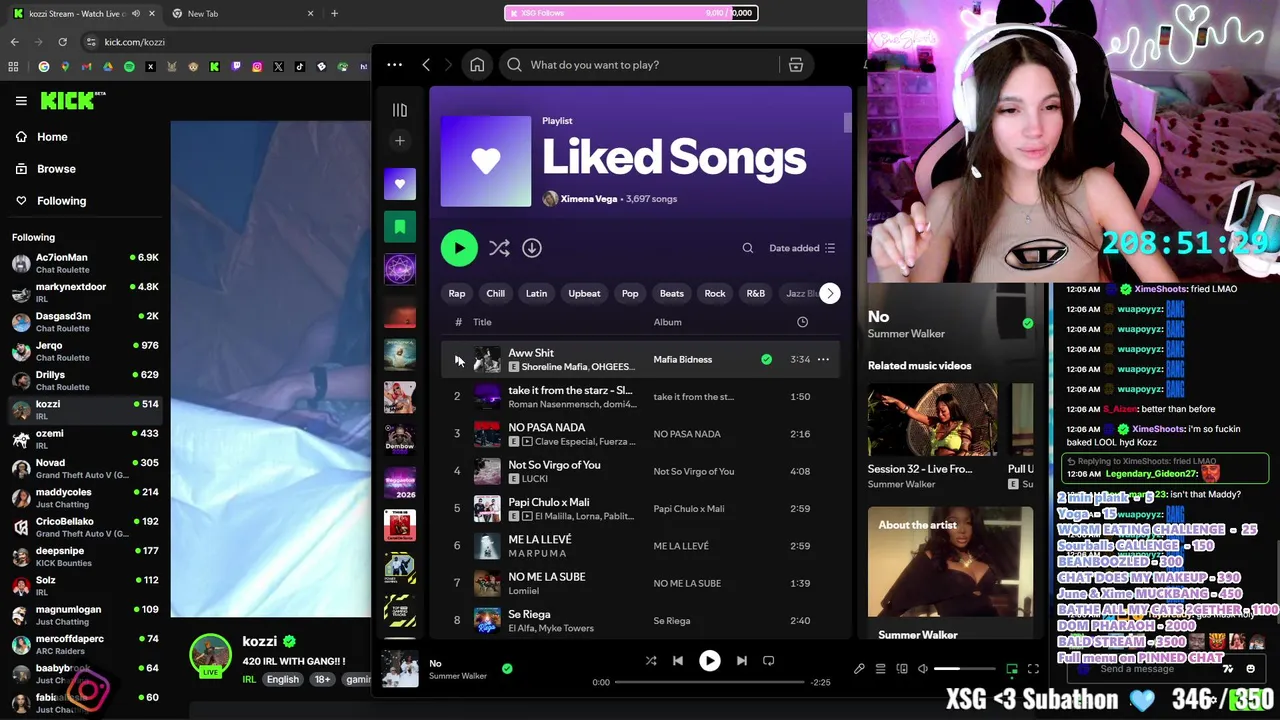Switch to New Tab browser tab

241,13
